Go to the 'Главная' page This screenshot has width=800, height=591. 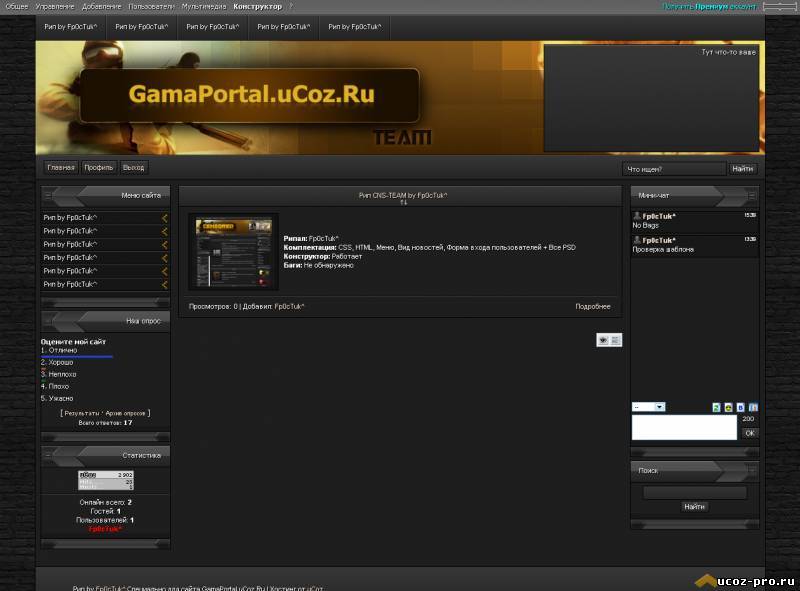click(61, 167)
